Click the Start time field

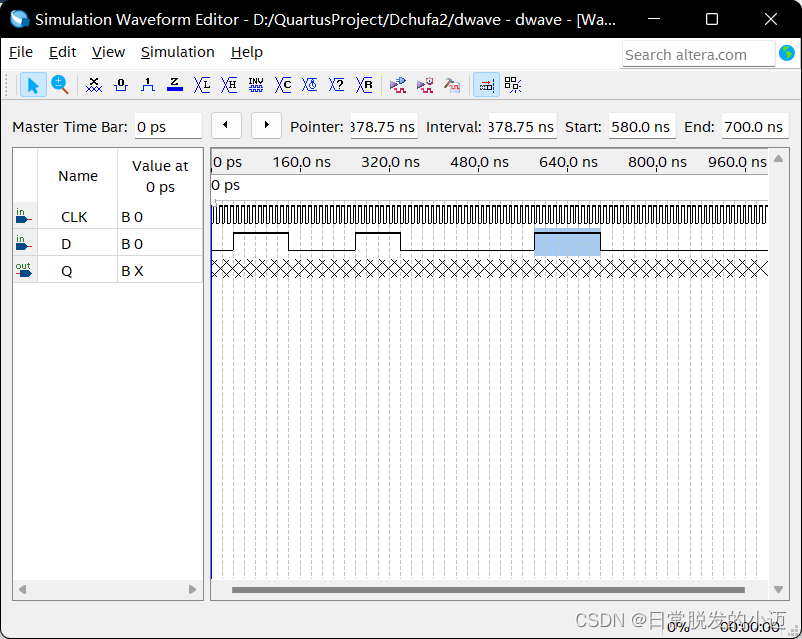tap(642, 126)
